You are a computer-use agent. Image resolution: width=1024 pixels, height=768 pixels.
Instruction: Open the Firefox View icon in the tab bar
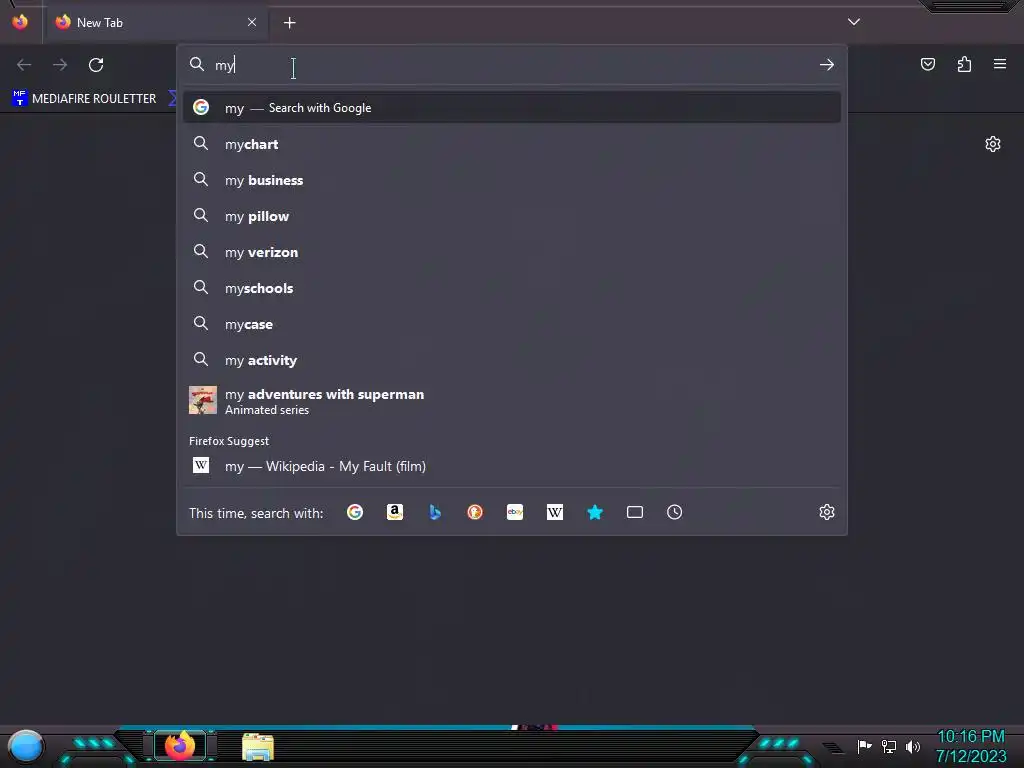(x=20, y=22)
